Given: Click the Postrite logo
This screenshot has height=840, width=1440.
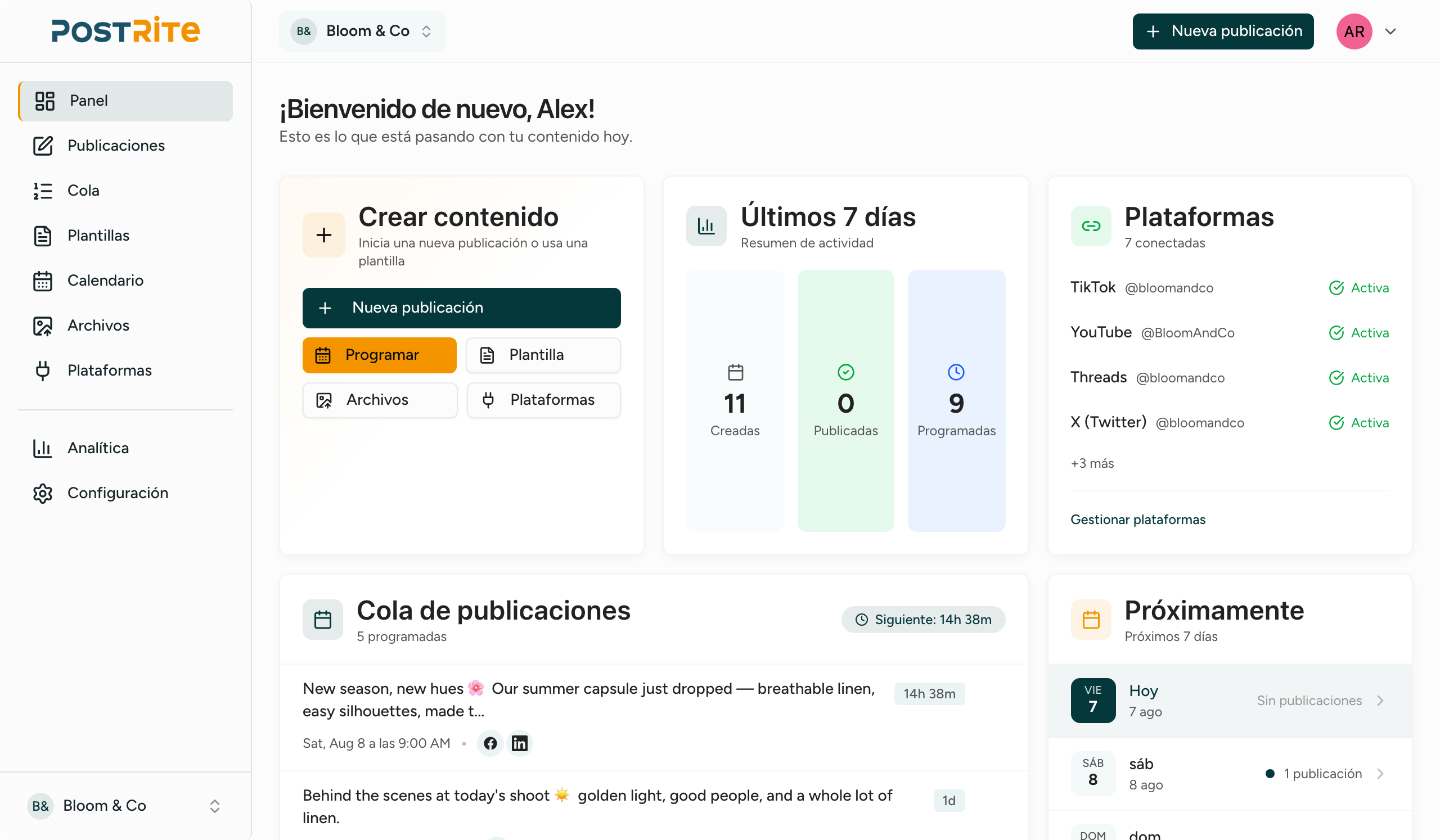Looking at the screenshot, I should tap(125, 31).
